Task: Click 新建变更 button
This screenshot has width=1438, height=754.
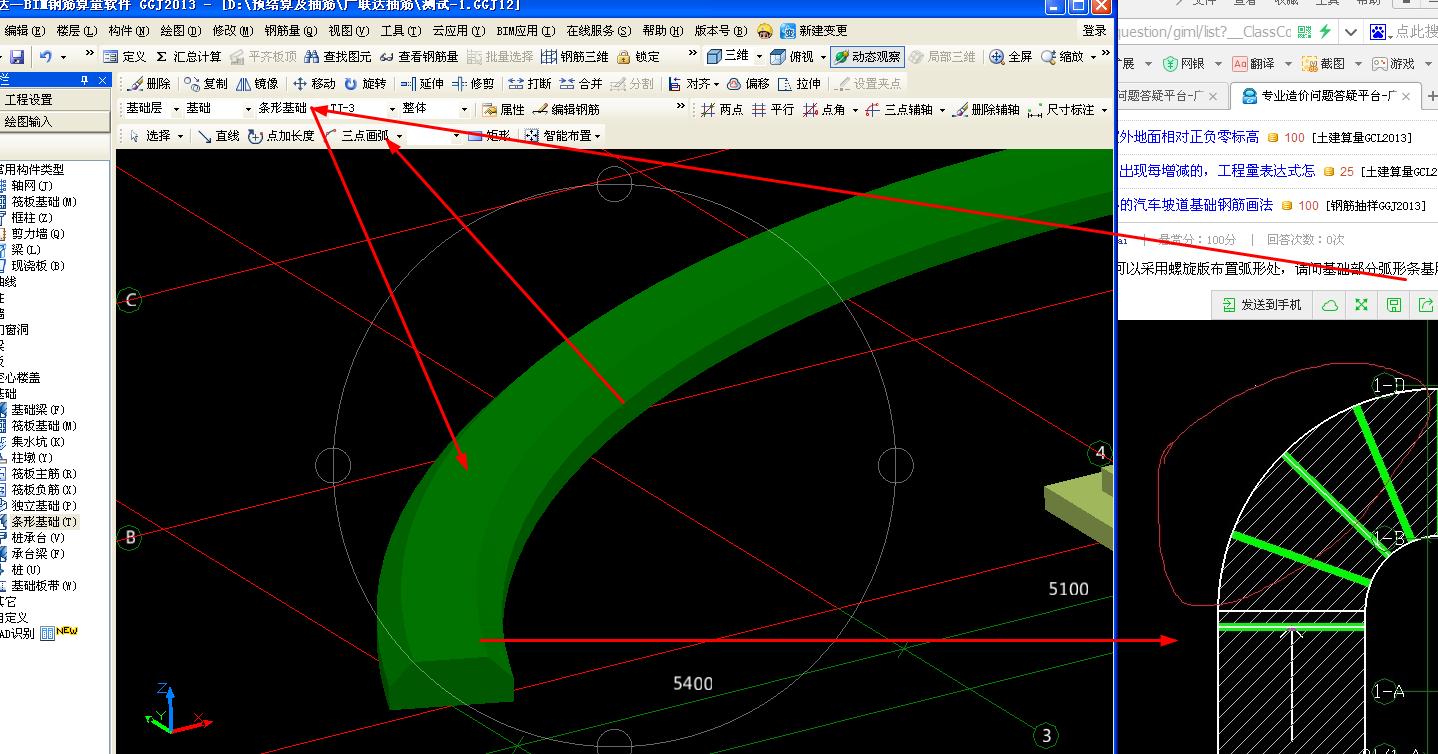Action: point(814,31)
